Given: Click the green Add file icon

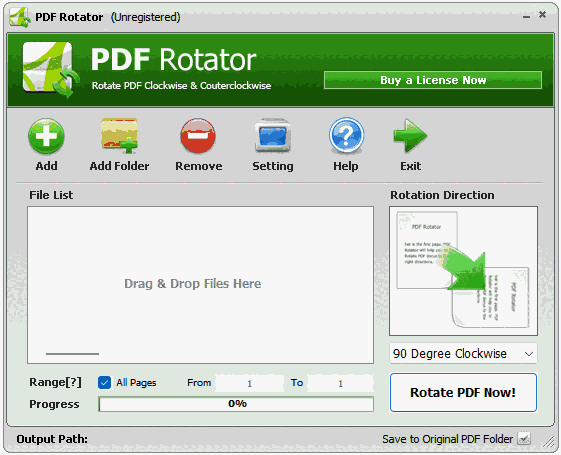Looking at the screenshot, I should 46,136.
